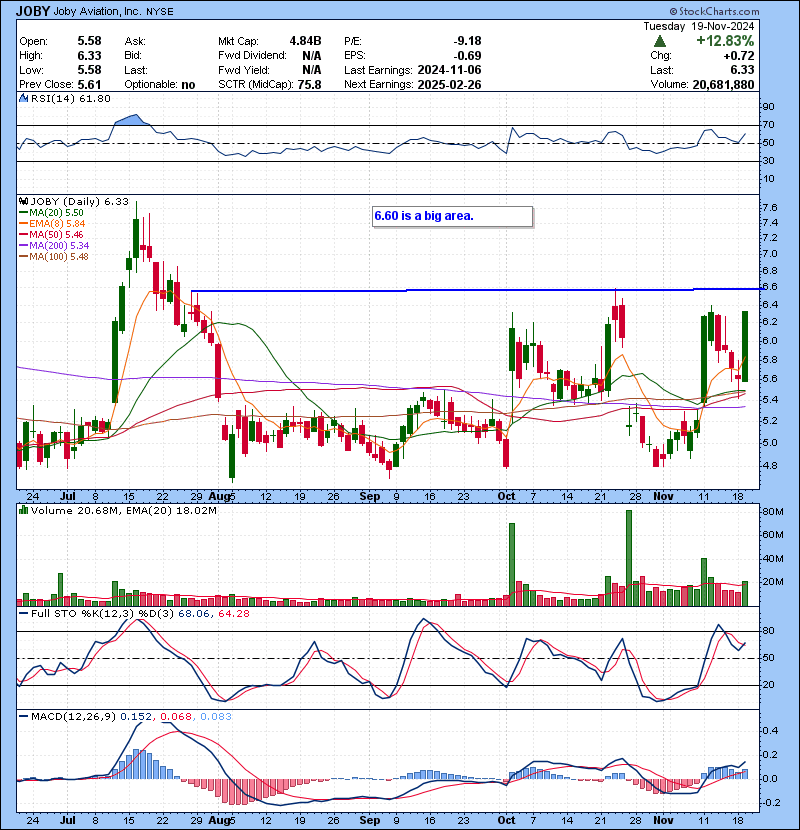Image resolution: width=800 pixels, height=830 pixels.
Task: Click the green up-triangle next to +12.83%
Action: click(x=660, y=41)
